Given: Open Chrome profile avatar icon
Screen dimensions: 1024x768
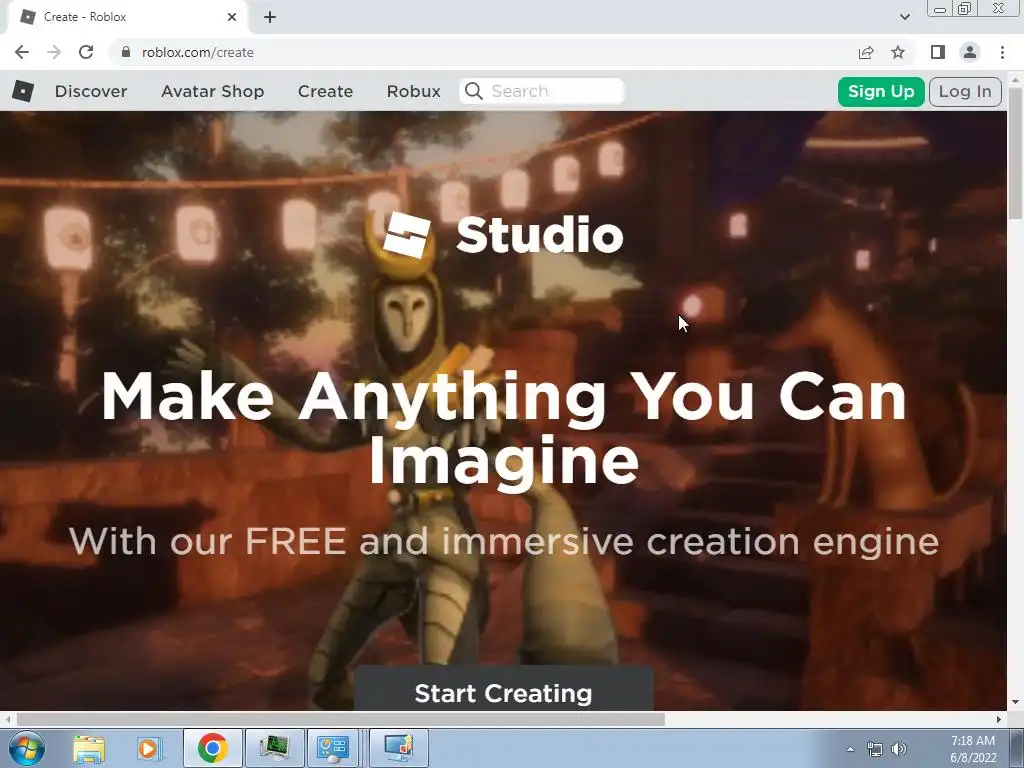Looking at the screenshot, I should click(x=970, y=52).
